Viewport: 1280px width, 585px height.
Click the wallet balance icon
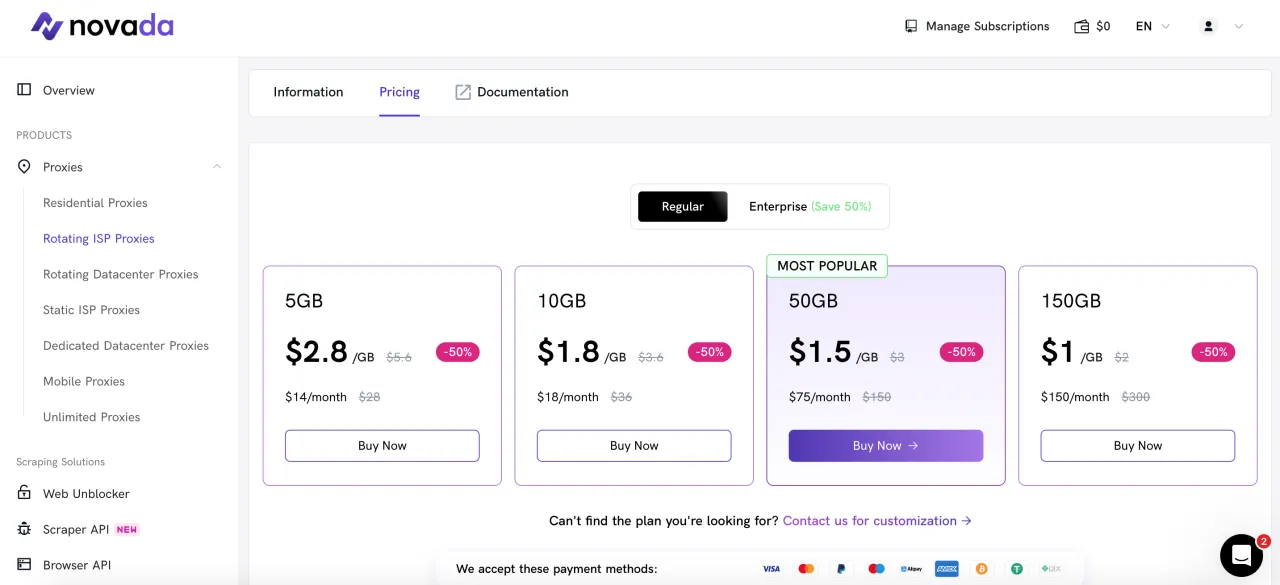[x=1081, y=26]
